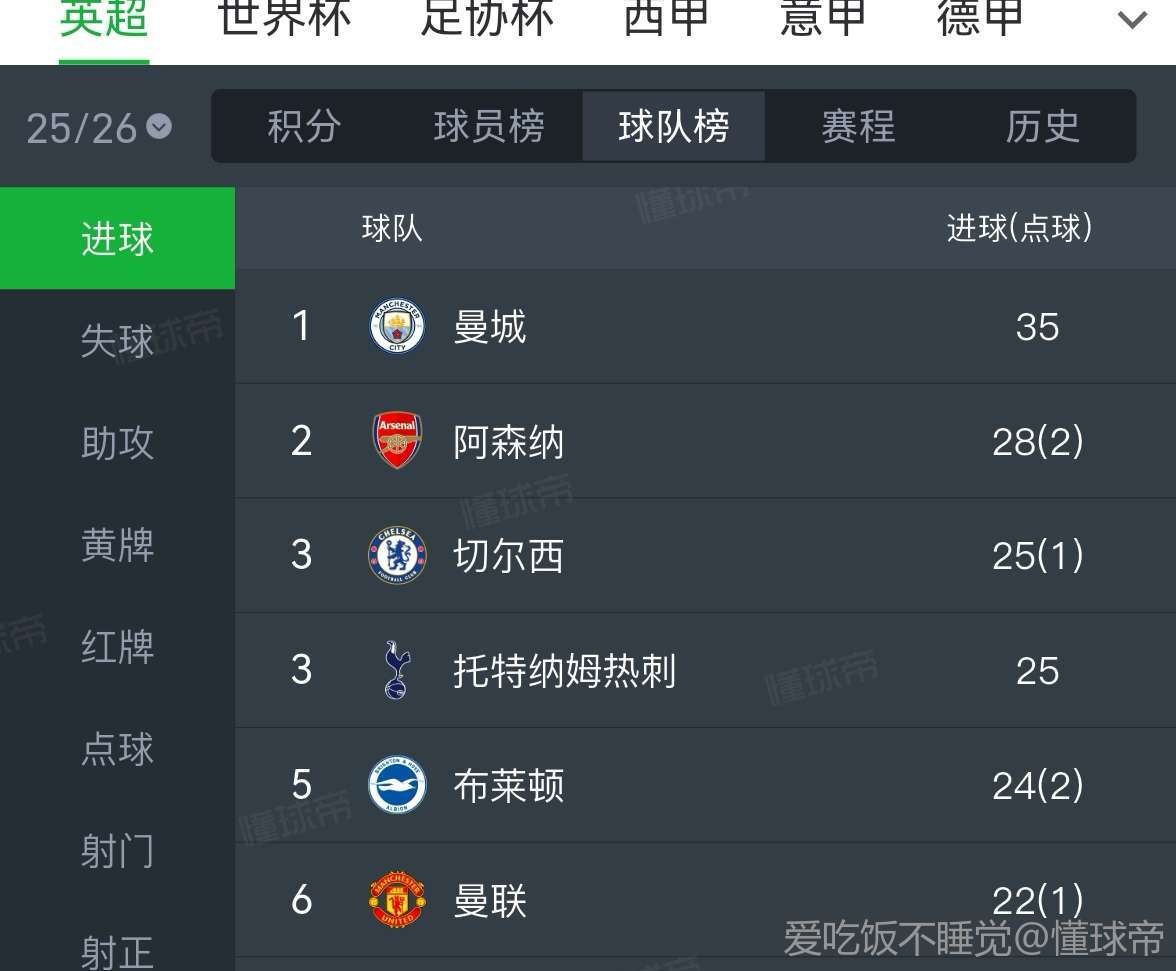Switch to the 积分 tab
This screenshot has height=971, width=1176.
pyautogui.click(x=304, y=127)
